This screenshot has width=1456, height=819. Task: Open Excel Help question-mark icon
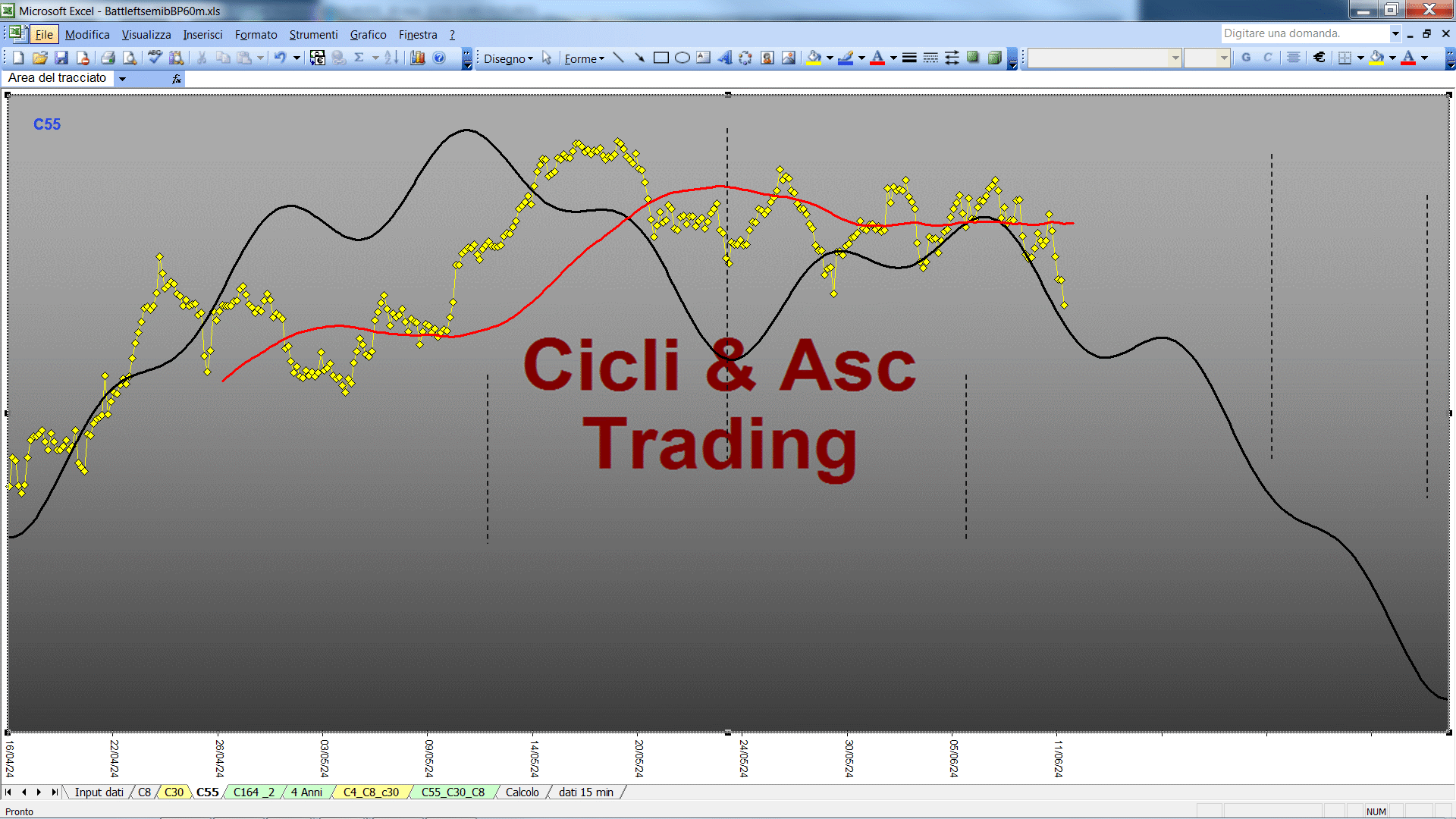(439, 58)
